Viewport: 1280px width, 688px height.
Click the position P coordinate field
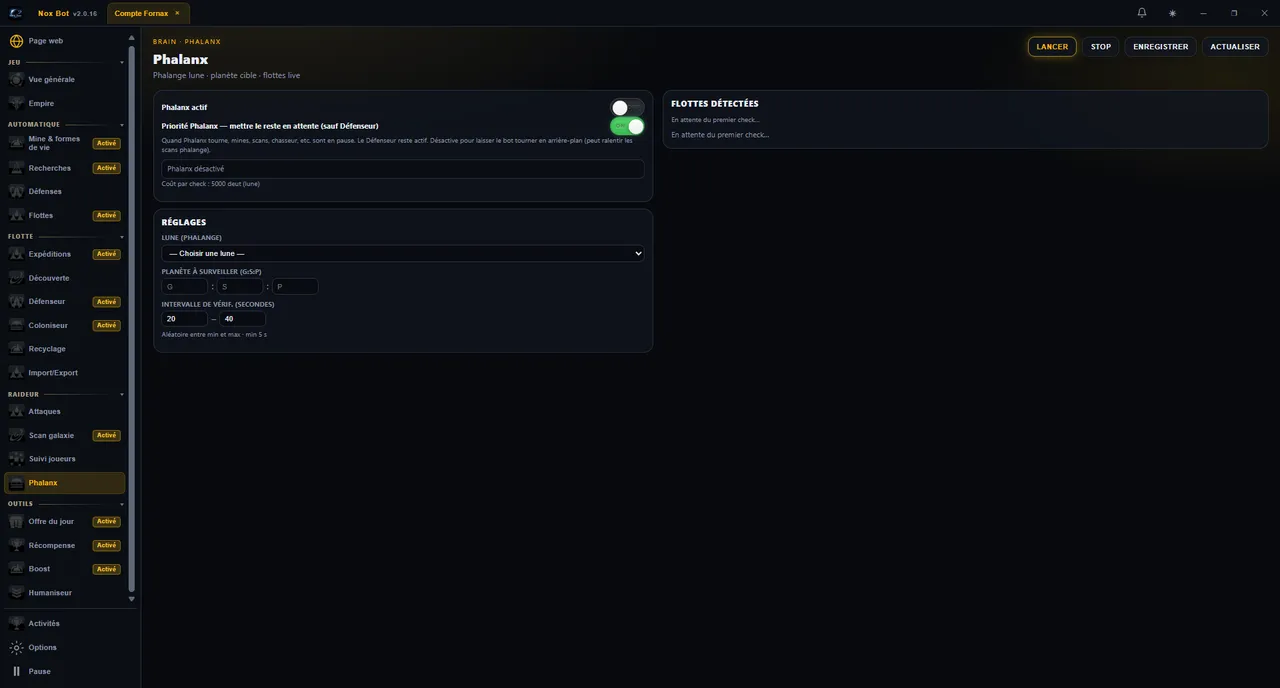click(295, 286)
